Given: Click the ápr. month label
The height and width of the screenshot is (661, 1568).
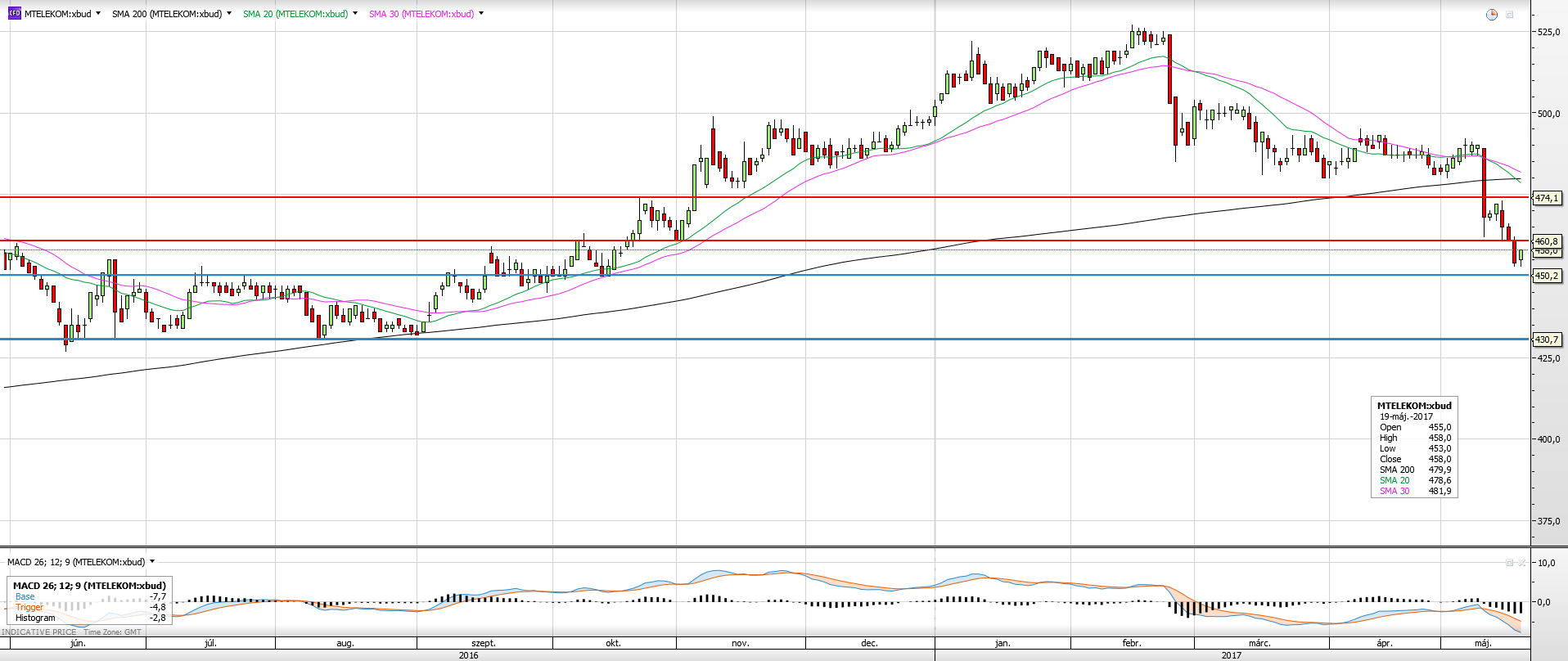Looking at the screenshot, I should (1384, 643).
